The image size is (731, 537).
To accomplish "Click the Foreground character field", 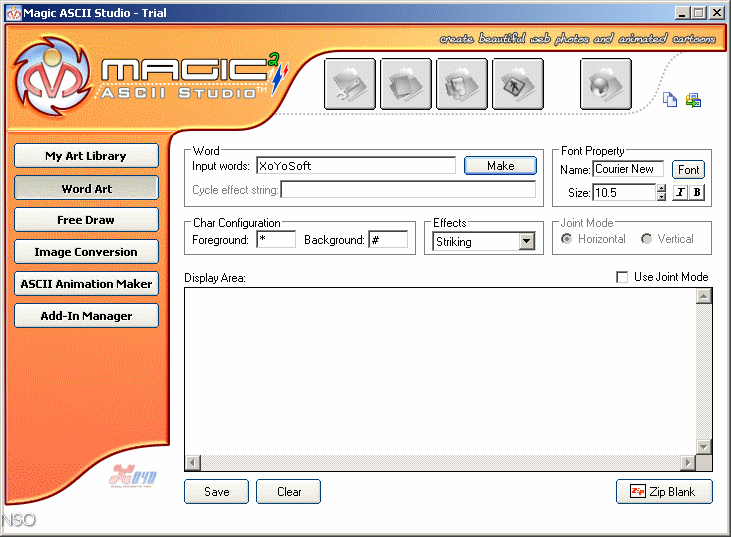I will tap(276, 240).
